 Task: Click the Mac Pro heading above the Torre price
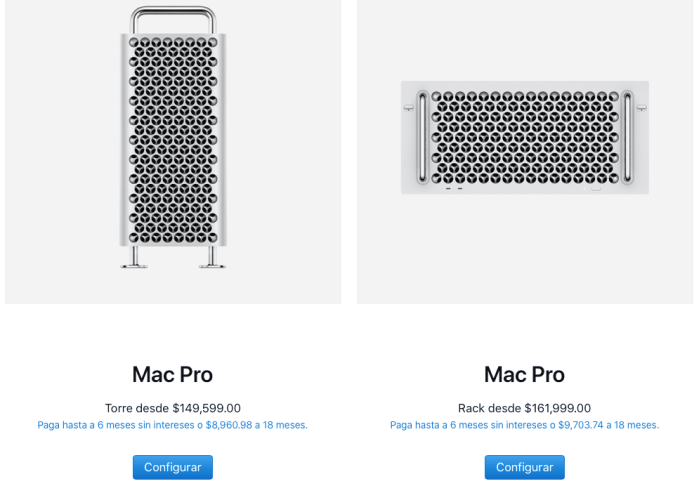[173, 375]
